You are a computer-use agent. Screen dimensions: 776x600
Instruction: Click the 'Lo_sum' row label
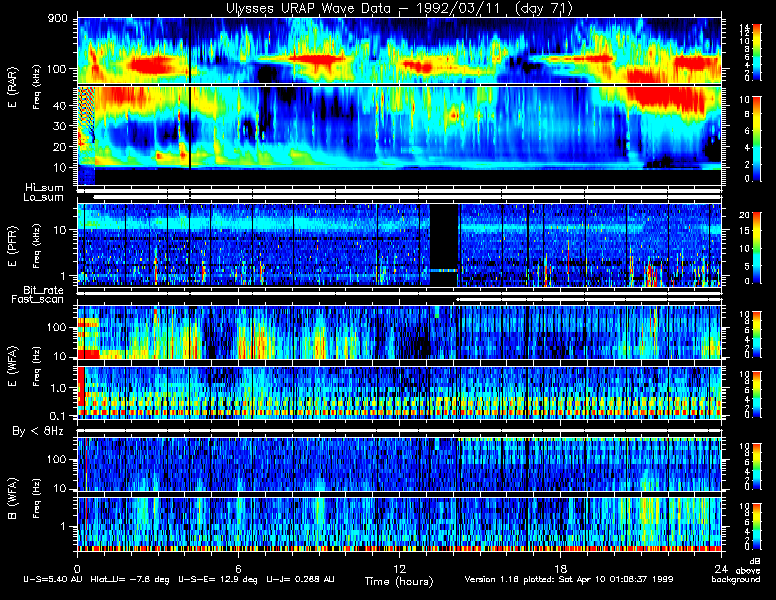(x=44, y=198)
